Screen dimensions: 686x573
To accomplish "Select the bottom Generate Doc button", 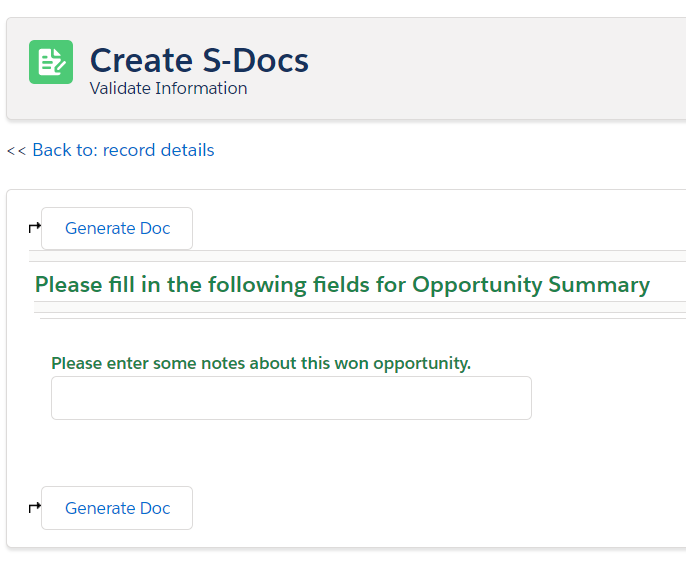I will [x=117, y=508].
